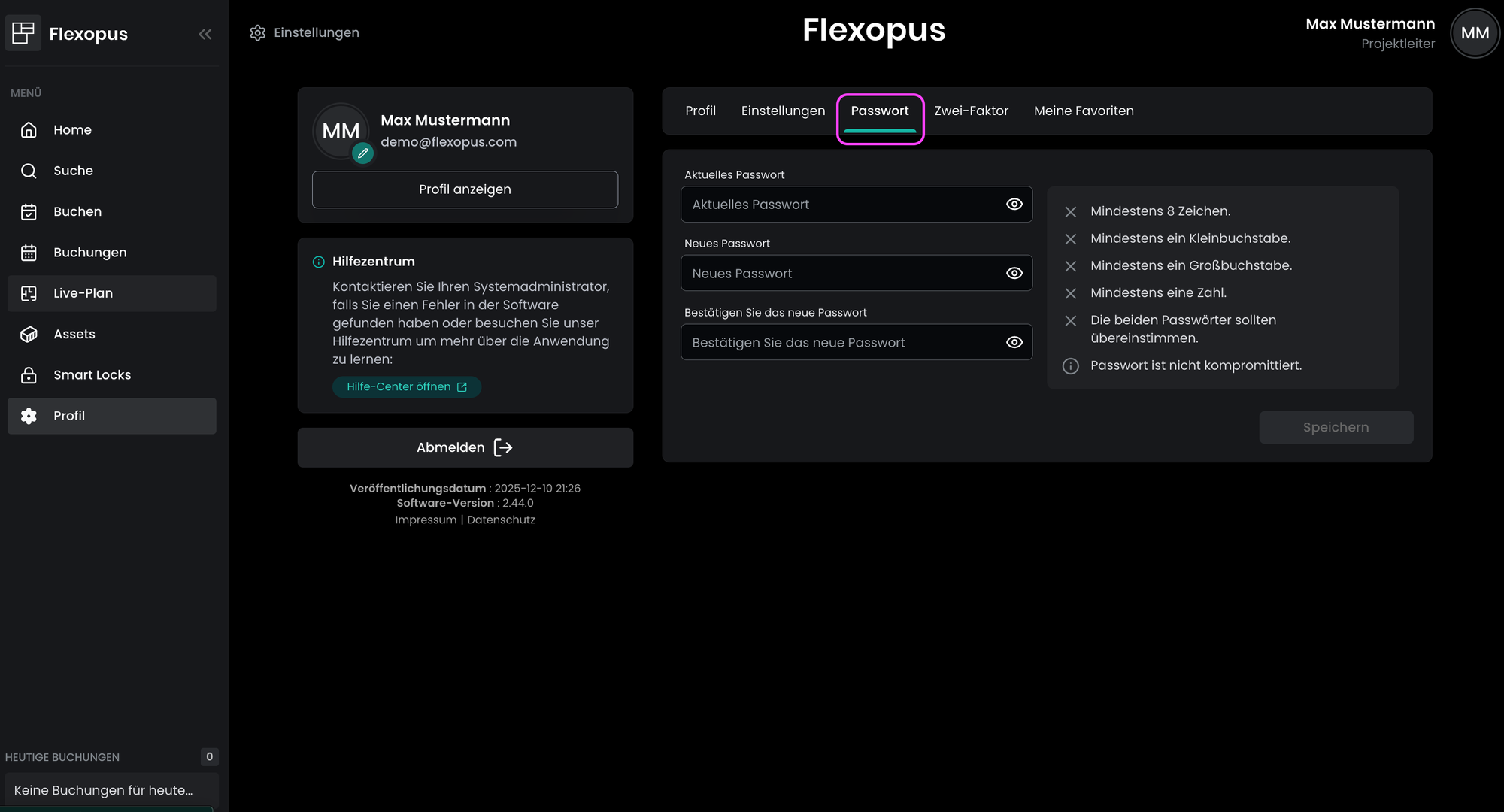Select the Live-Plan floorplan icon
This screenshot has width=1504, height=812.
pyautogui.click(x=29, y=293)
